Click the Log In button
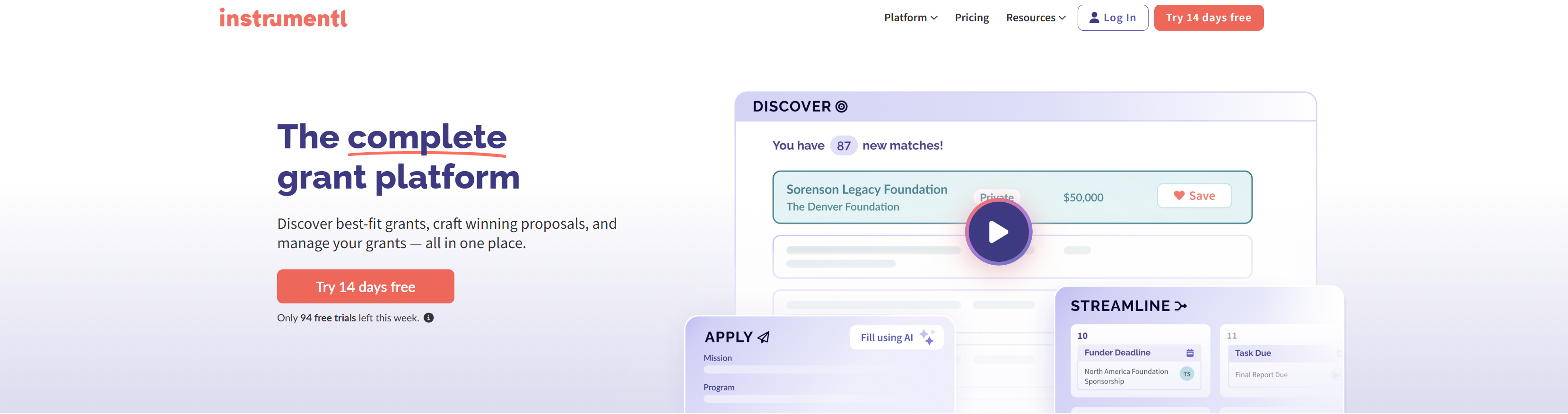Viewport: 1568px width, 414px height. tap(1112, 18)
